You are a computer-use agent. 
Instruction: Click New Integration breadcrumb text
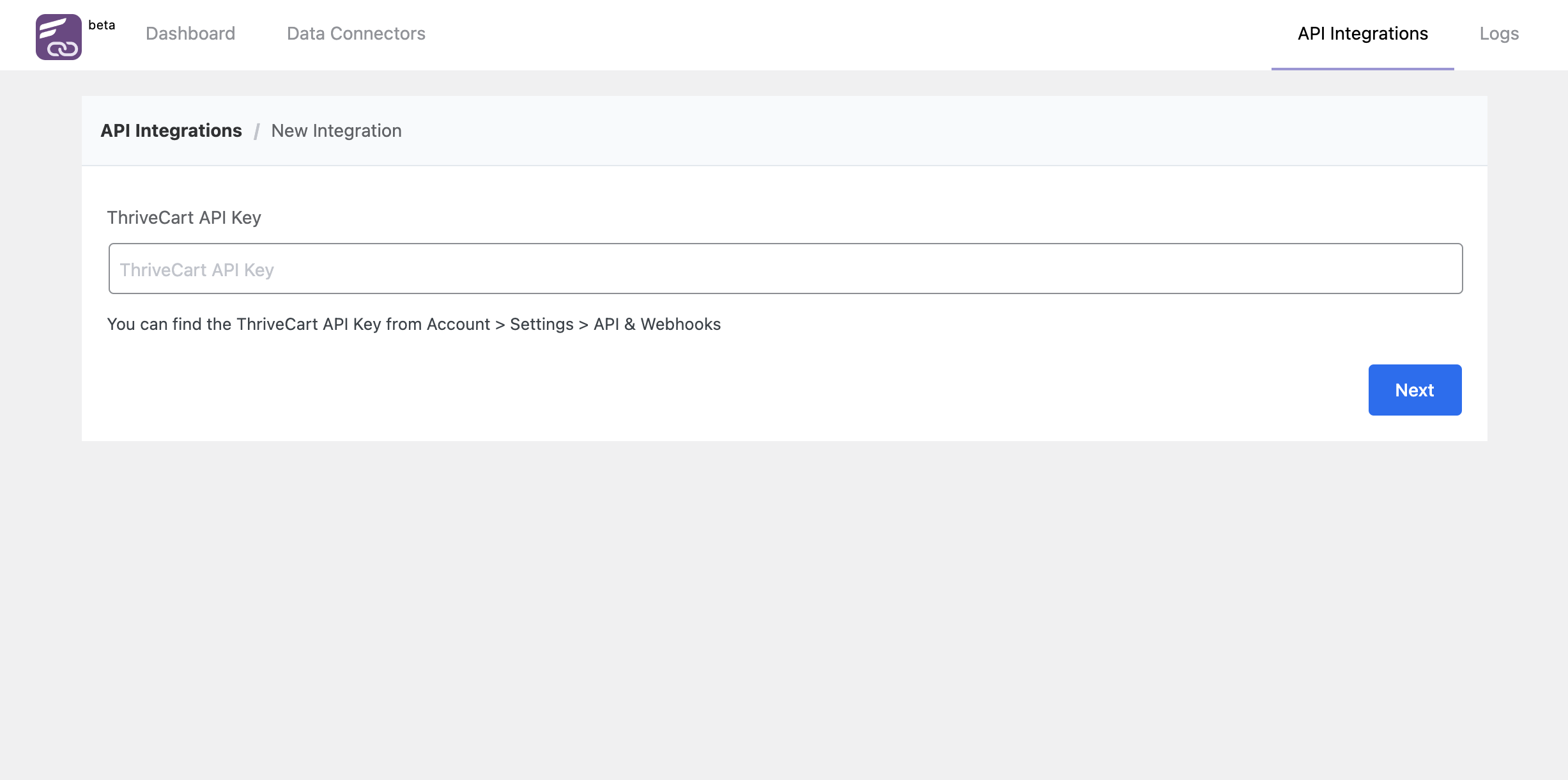(x=336, y=130)
